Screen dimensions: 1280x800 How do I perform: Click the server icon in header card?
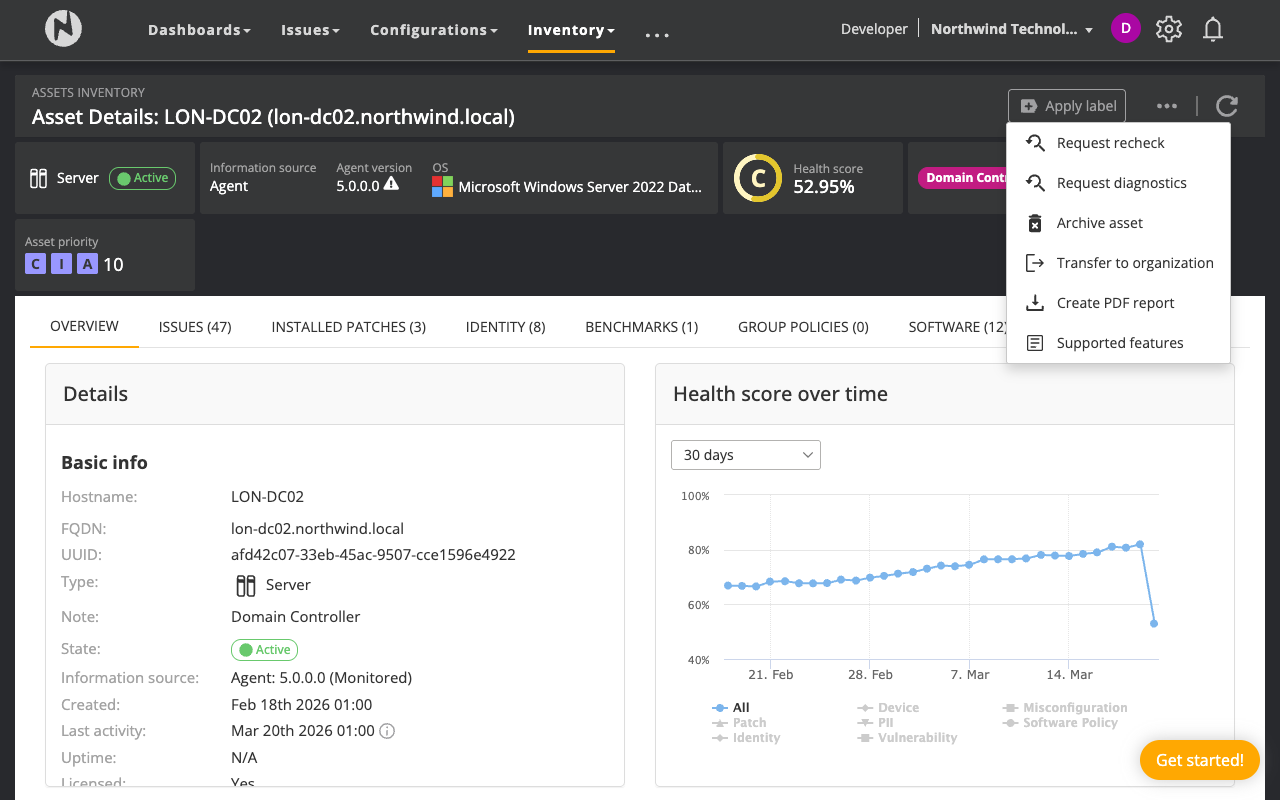[38, 178]
